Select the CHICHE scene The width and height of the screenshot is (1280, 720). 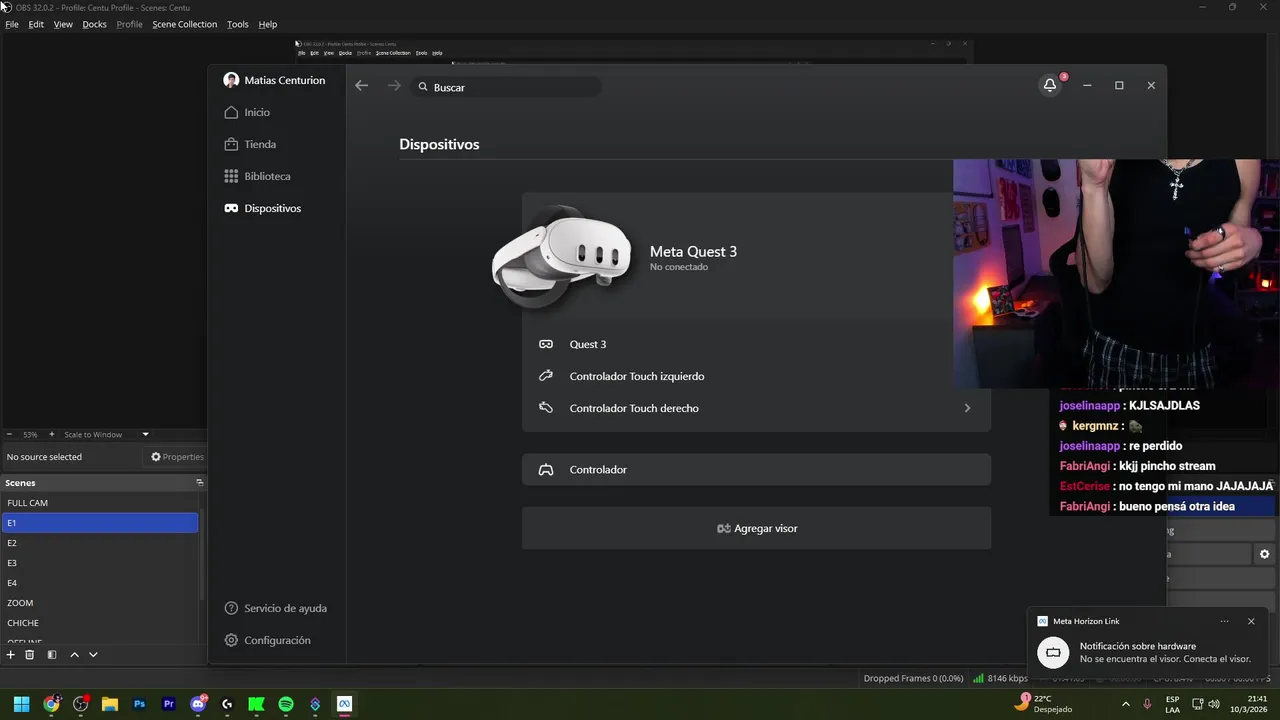(100, 623)
